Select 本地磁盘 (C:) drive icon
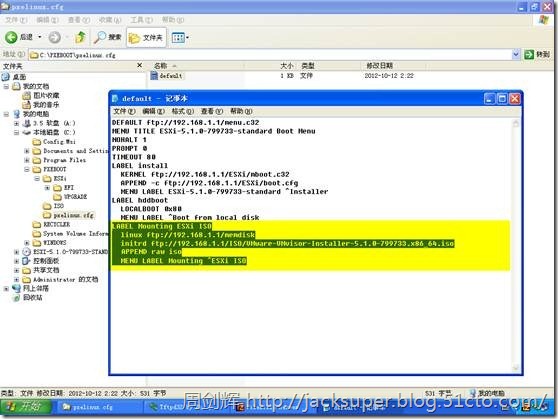This screenshot has height=419, width=558. (x=26, y=132)
